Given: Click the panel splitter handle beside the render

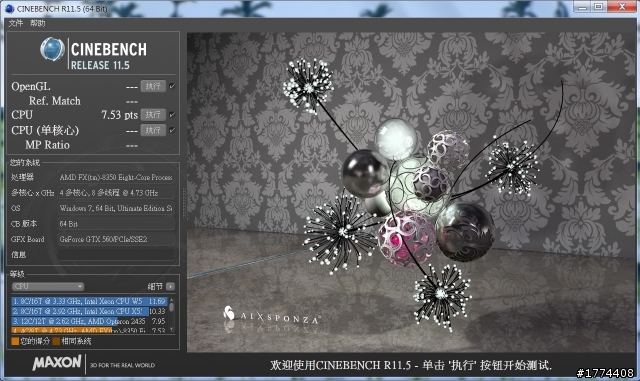Looking at the screenshot, I should (x=184, y=203).
